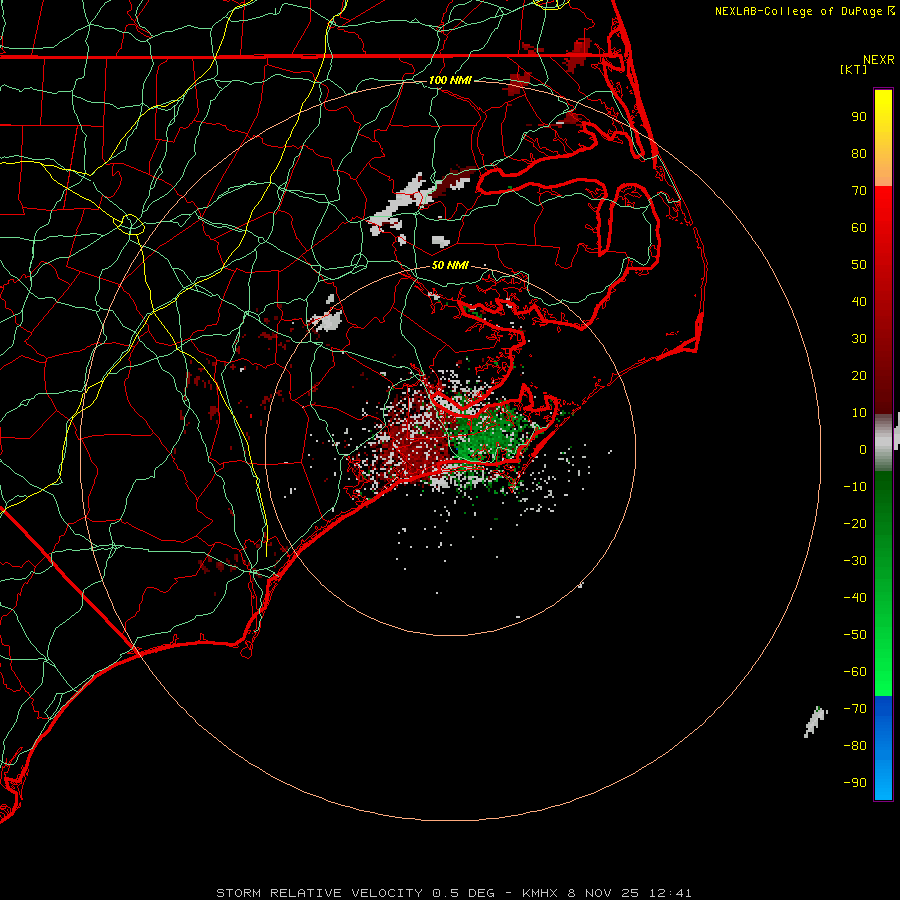Click the NEXLAB-College of DuPage label
This screenshot has height=900, width=900.
pyautogui.click(x=800, y=11)
